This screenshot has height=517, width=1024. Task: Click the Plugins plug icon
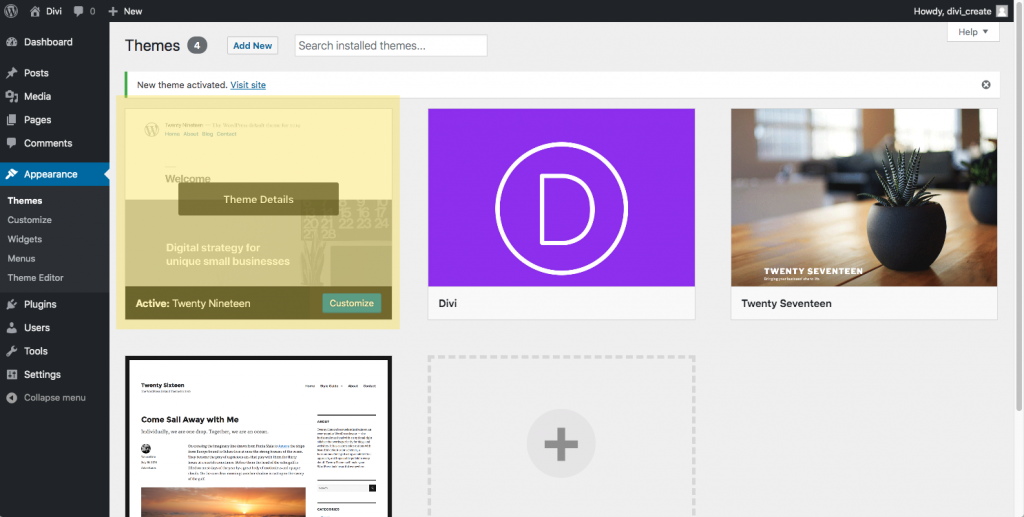[12, 304]
